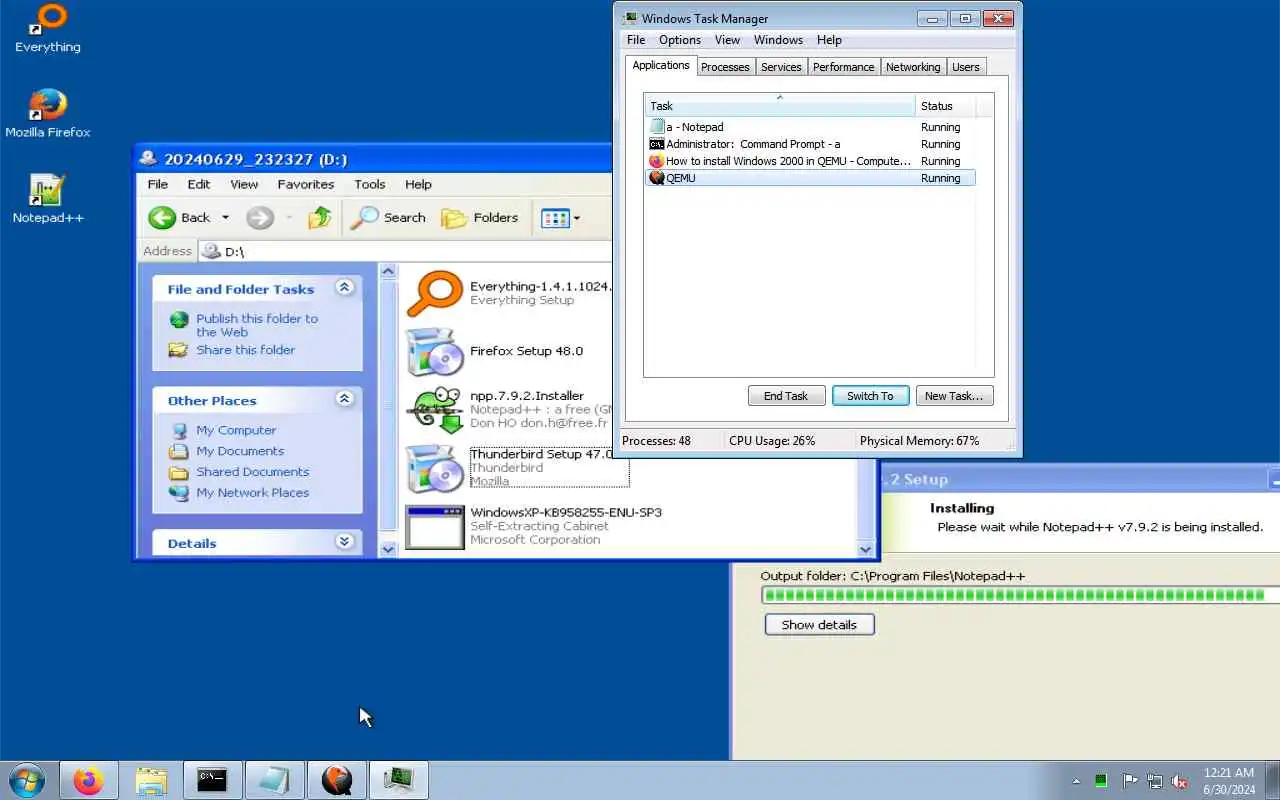
Task: Switch to the Processes tab
Action: click(x=725, y=67)
